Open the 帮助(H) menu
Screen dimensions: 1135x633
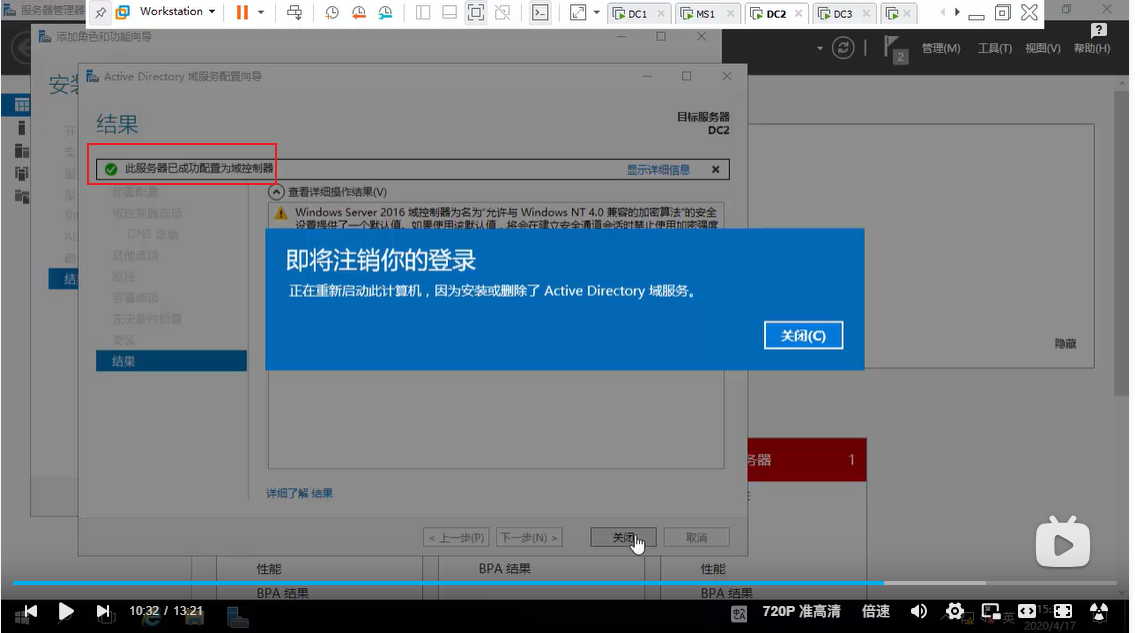click(x=1092, y=49)
